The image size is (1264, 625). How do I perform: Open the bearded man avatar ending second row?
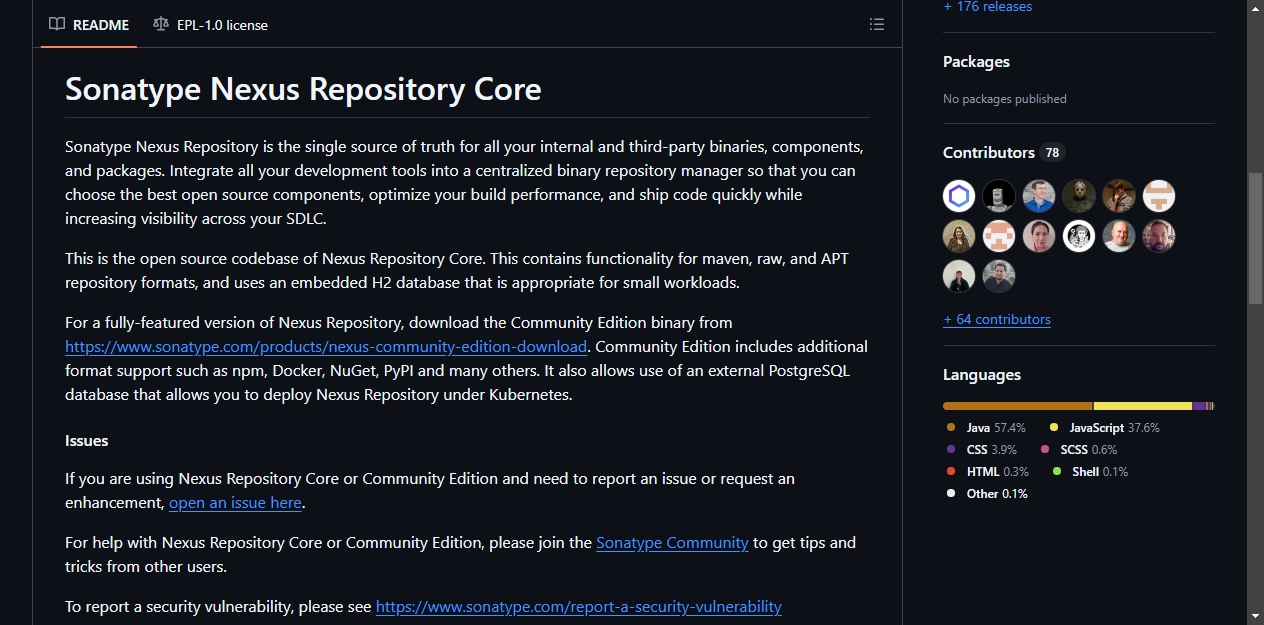(x=1159, y=236)
